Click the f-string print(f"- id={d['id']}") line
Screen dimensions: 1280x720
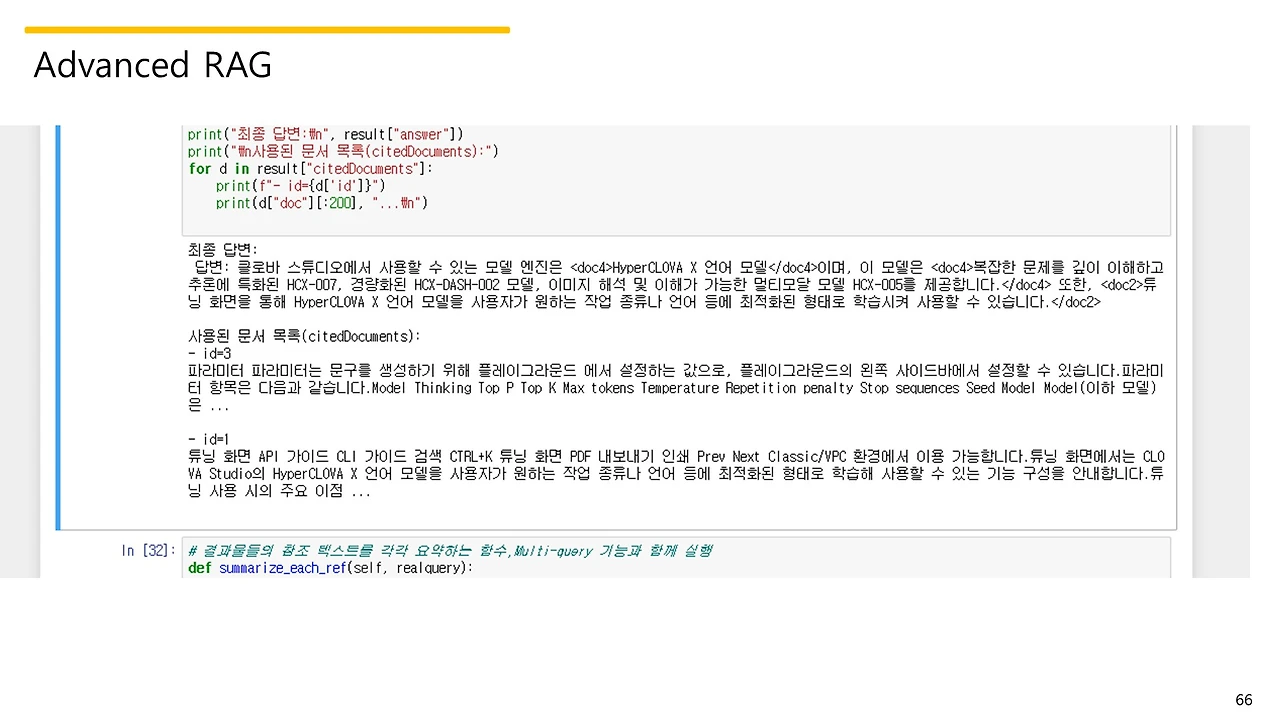300,185
